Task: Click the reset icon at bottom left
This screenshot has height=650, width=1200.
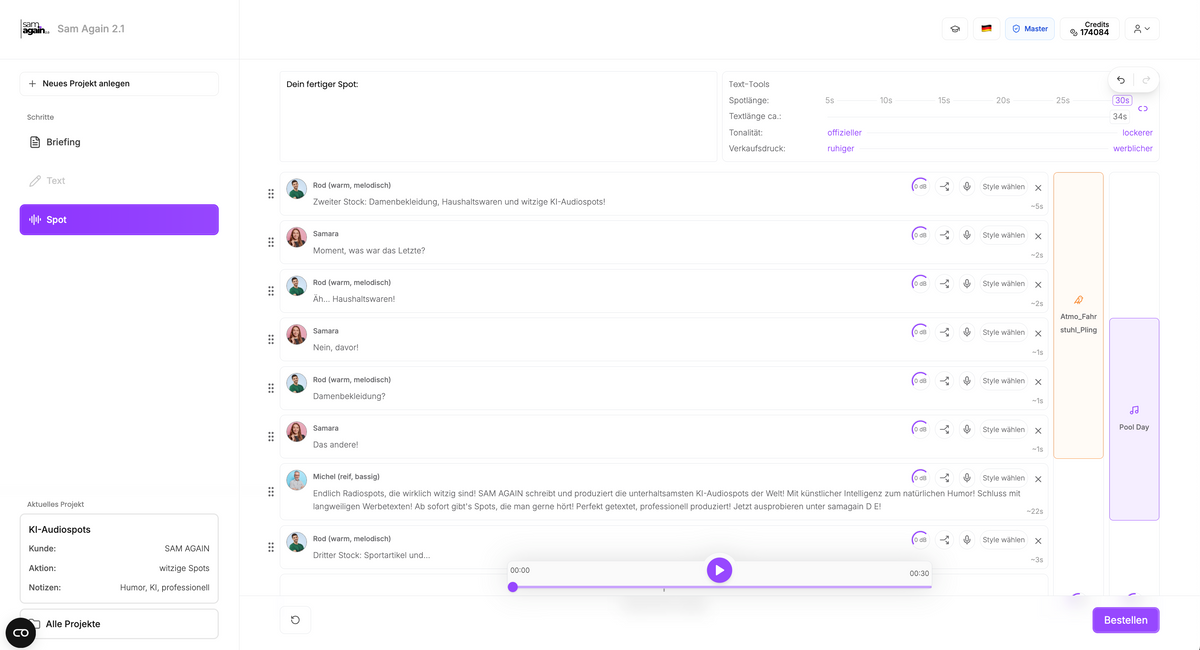Action: (x=295, y=620)
